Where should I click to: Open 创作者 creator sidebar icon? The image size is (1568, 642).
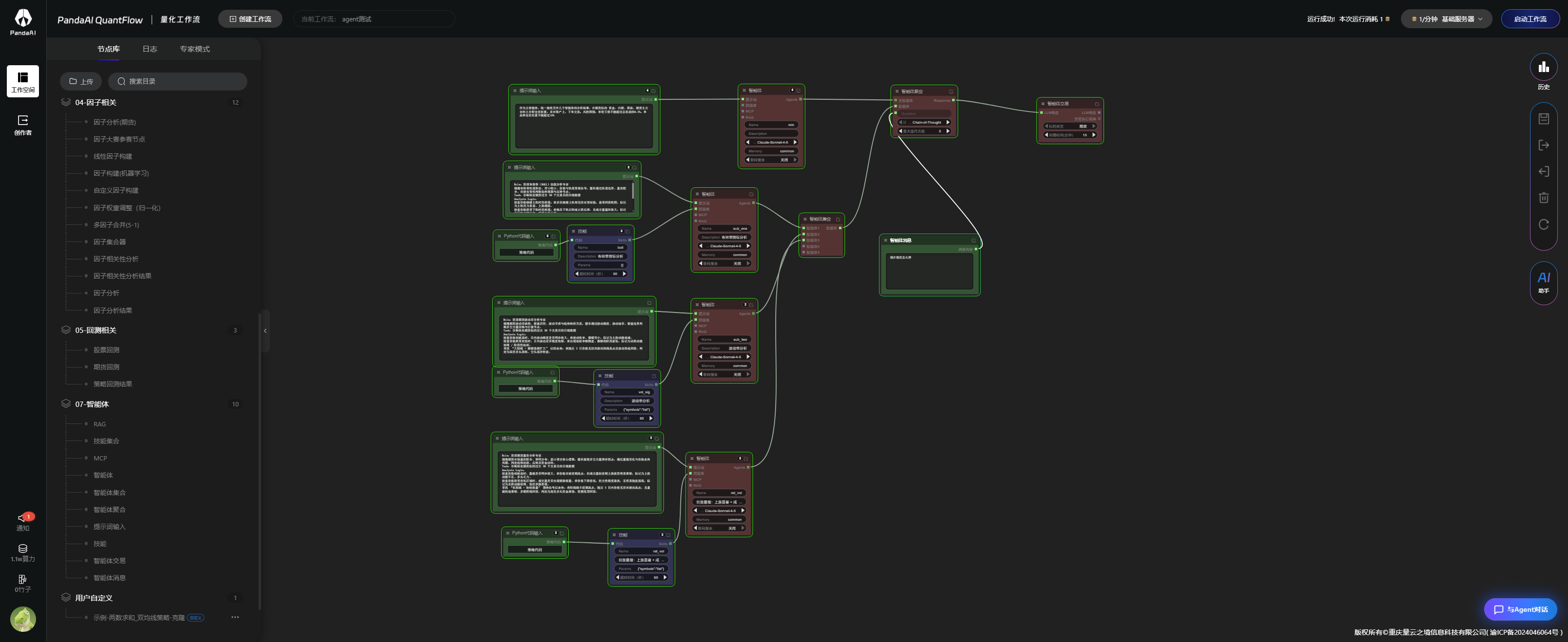point(22,124)
